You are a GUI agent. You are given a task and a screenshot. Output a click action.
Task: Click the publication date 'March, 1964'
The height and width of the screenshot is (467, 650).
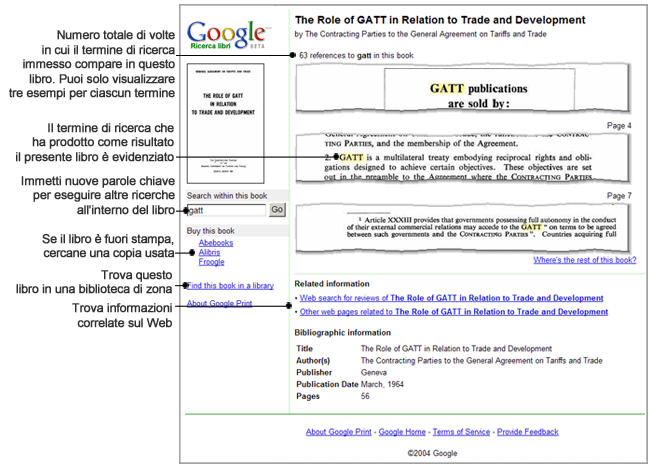[382, 384]
